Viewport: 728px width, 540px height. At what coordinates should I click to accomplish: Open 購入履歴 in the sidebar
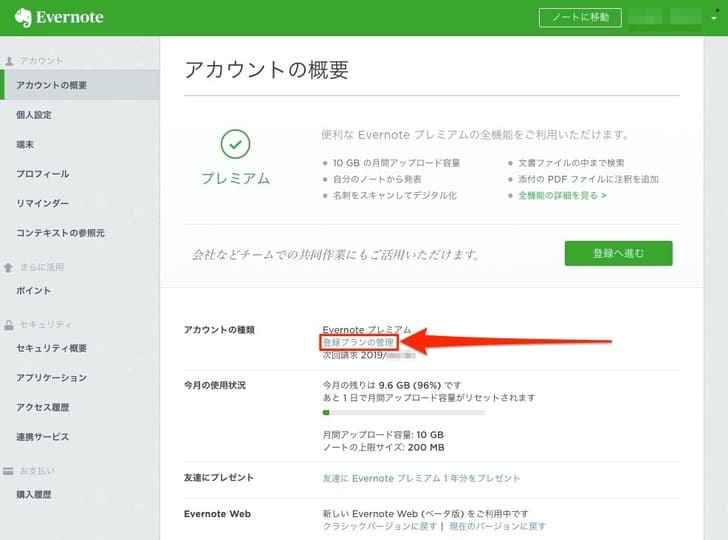click(34, 494)
